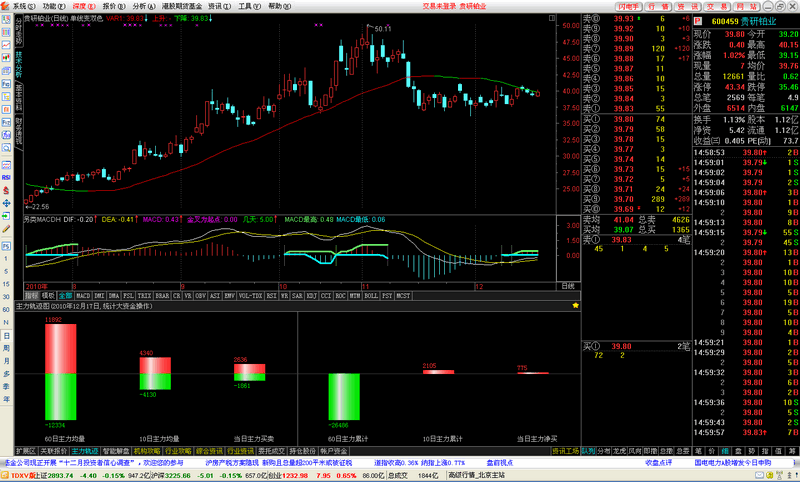Image resolution: width=800 pixels, height=482 pixels.
Task: Open the 帮助 menu
Action: (280, 6)
